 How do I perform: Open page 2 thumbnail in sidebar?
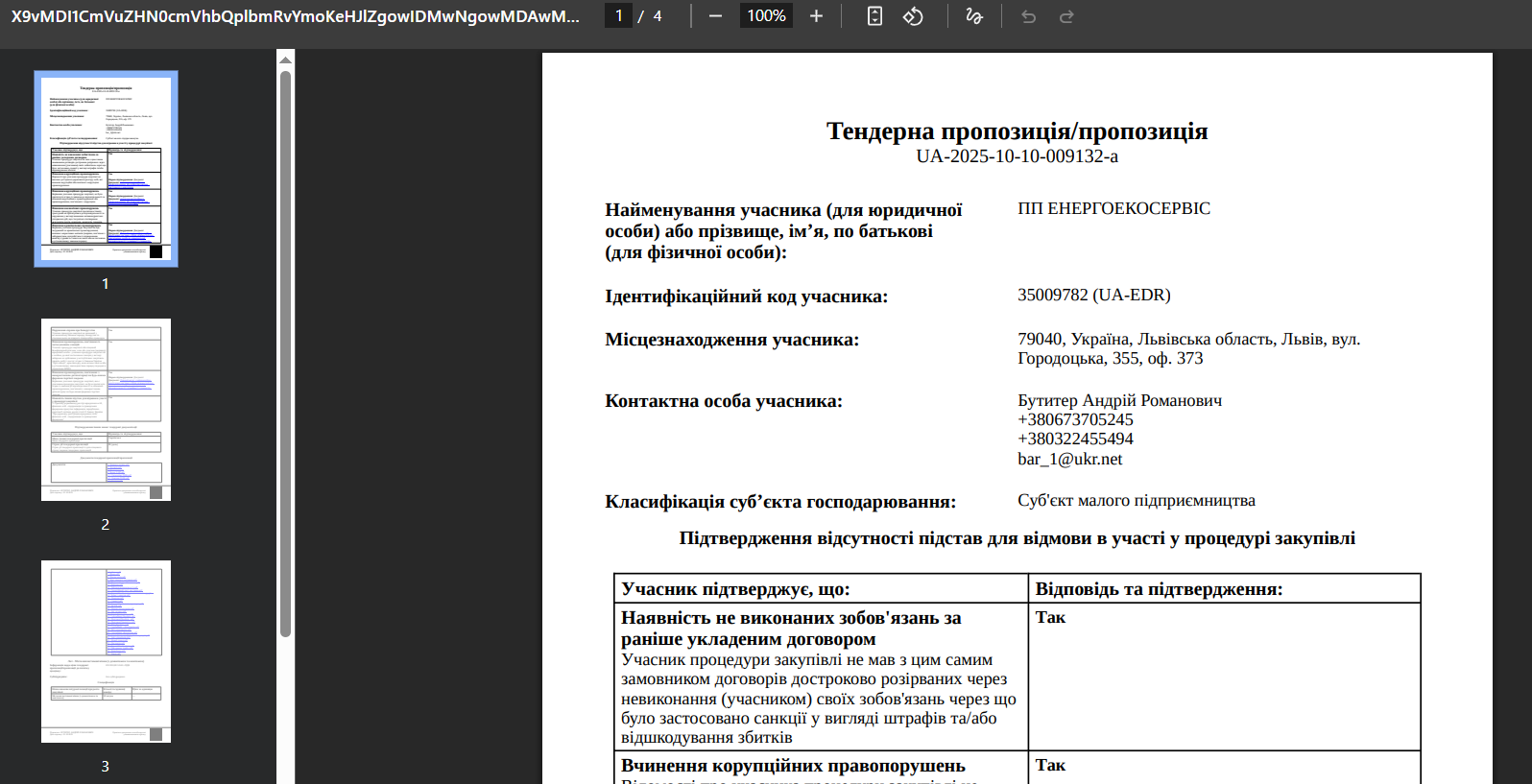(106, 410)
